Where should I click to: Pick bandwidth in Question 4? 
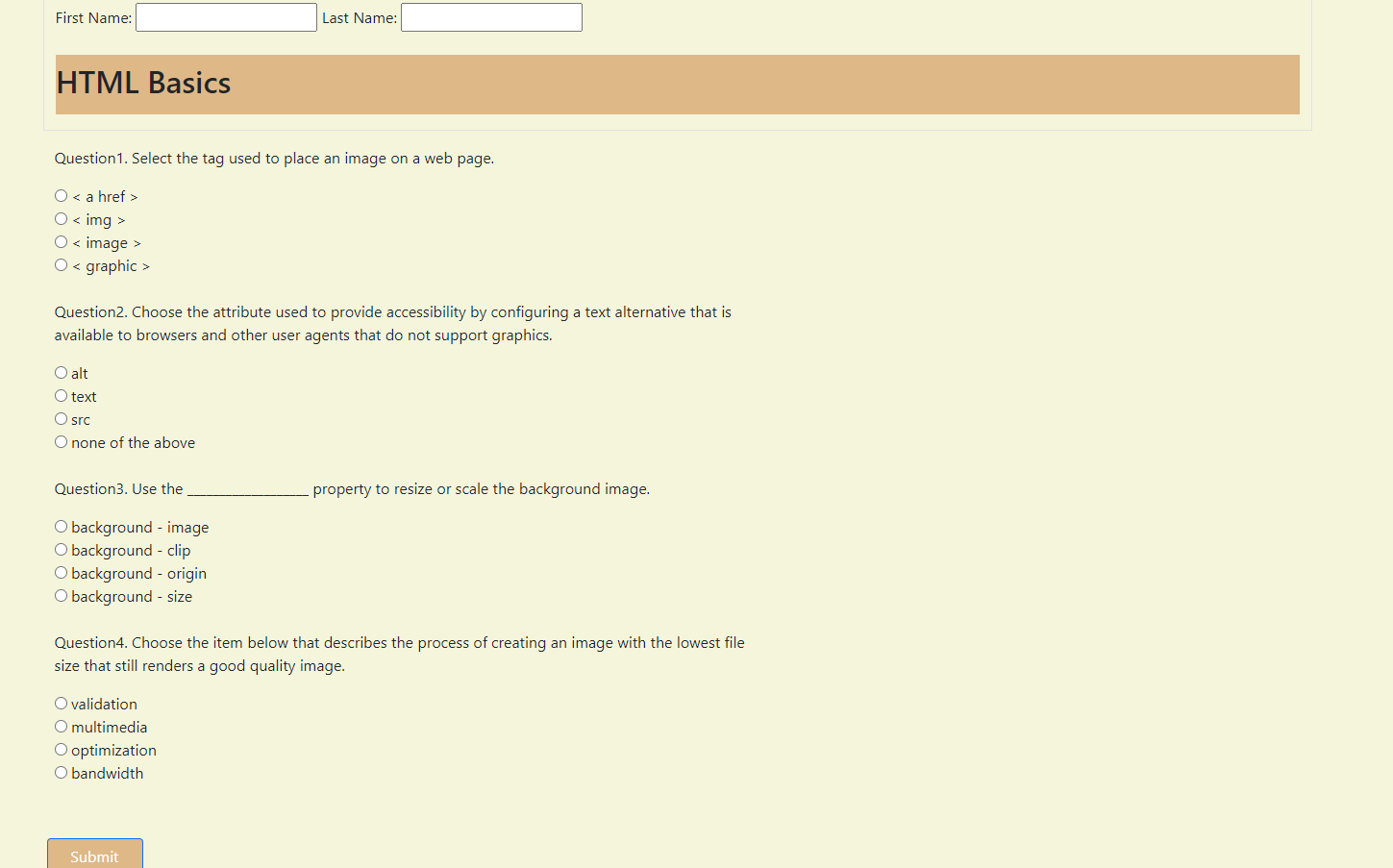(61, 772)
